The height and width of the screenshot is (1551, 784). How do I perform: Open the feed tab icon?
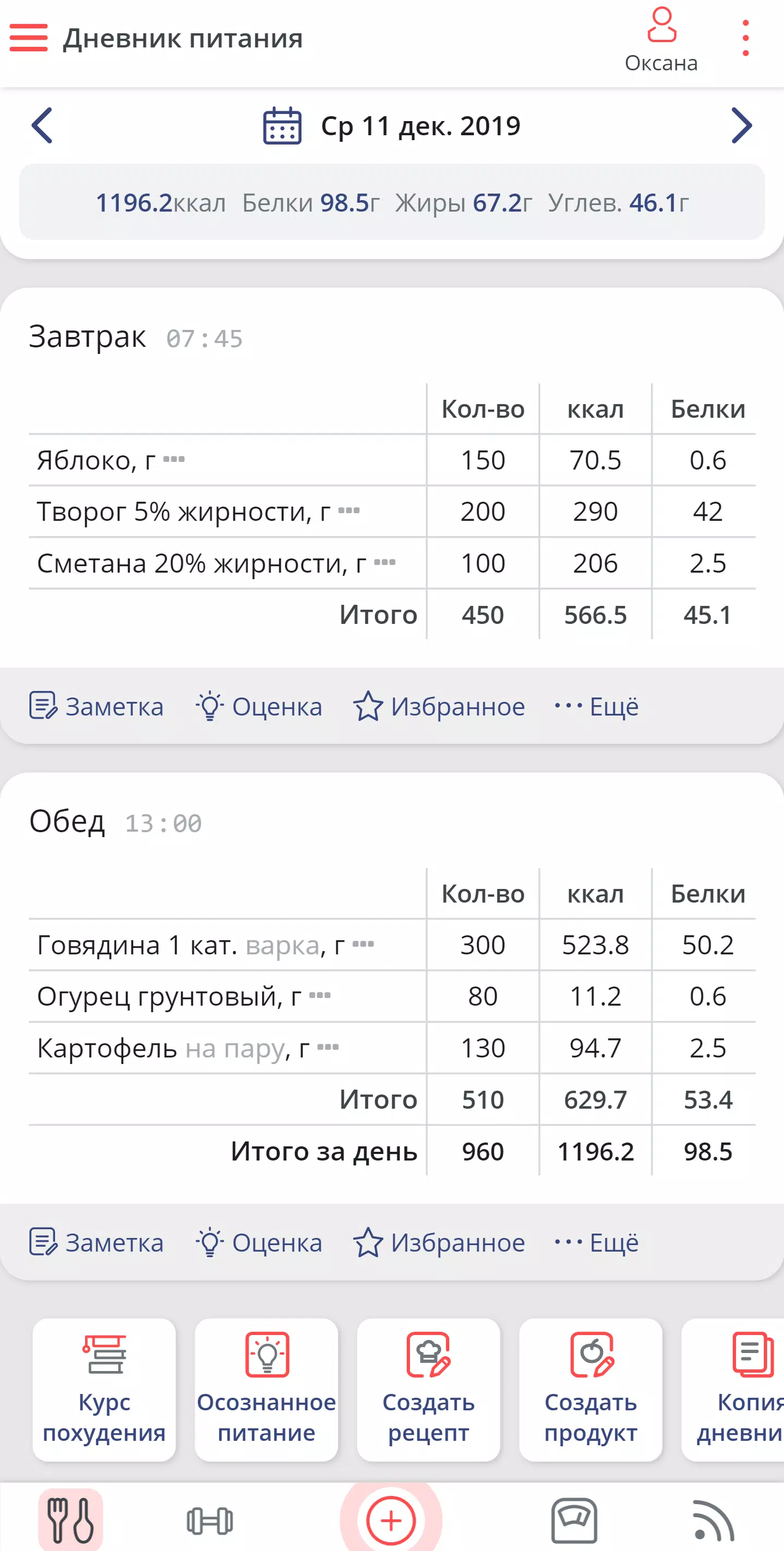(x=714, y=1520)
